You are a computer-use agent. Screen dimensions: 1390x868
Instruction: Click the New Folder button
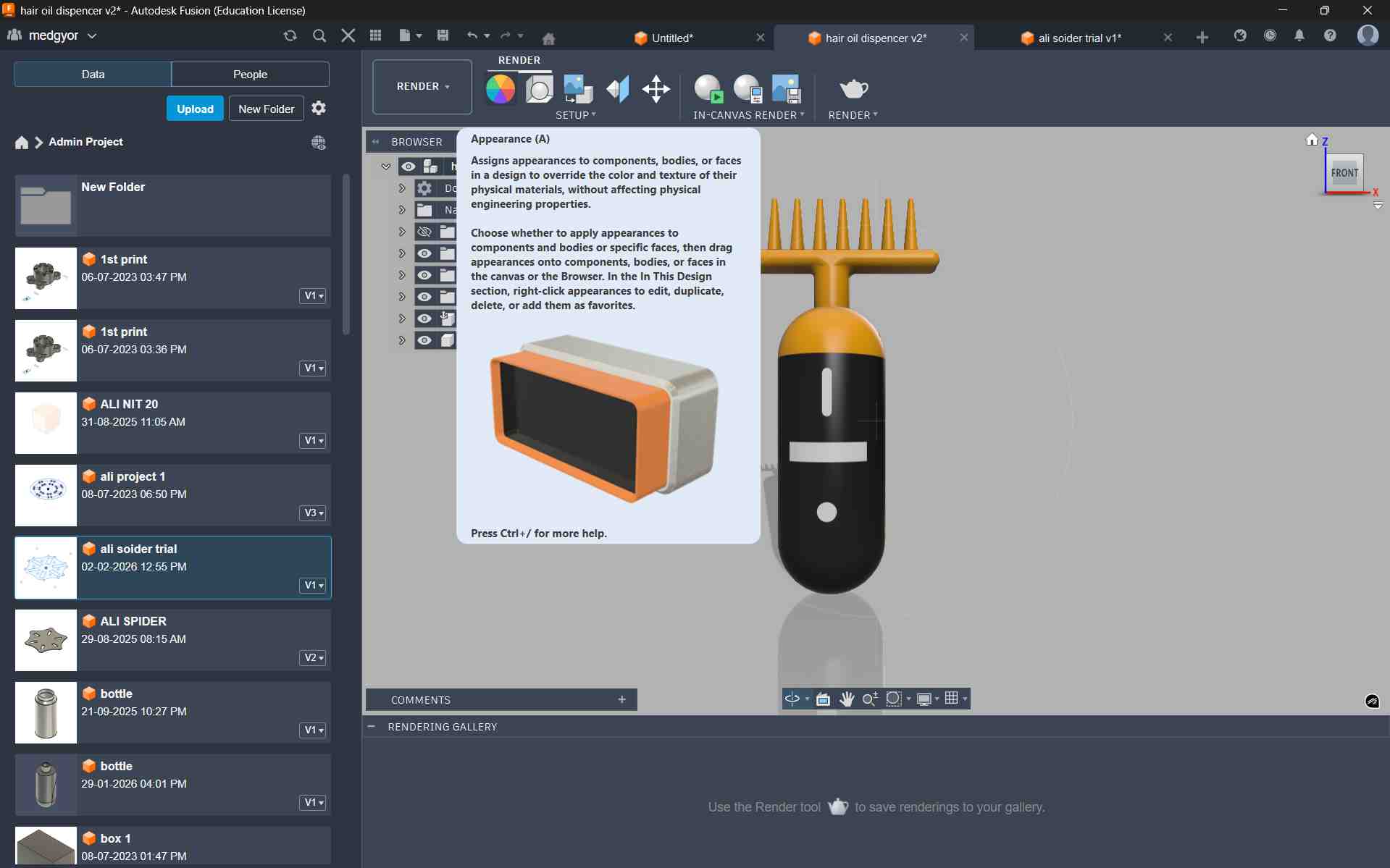pos(266,109)
